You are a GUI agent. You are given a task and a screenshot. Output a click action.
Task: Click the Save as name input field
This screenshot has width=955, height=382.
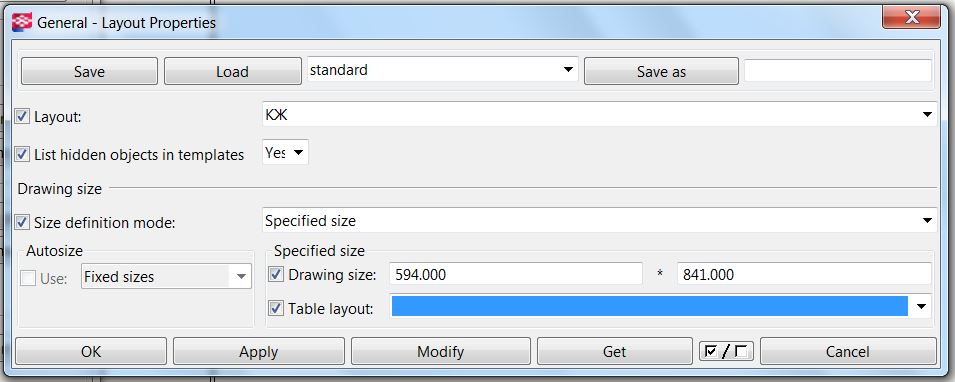(838, 71)
